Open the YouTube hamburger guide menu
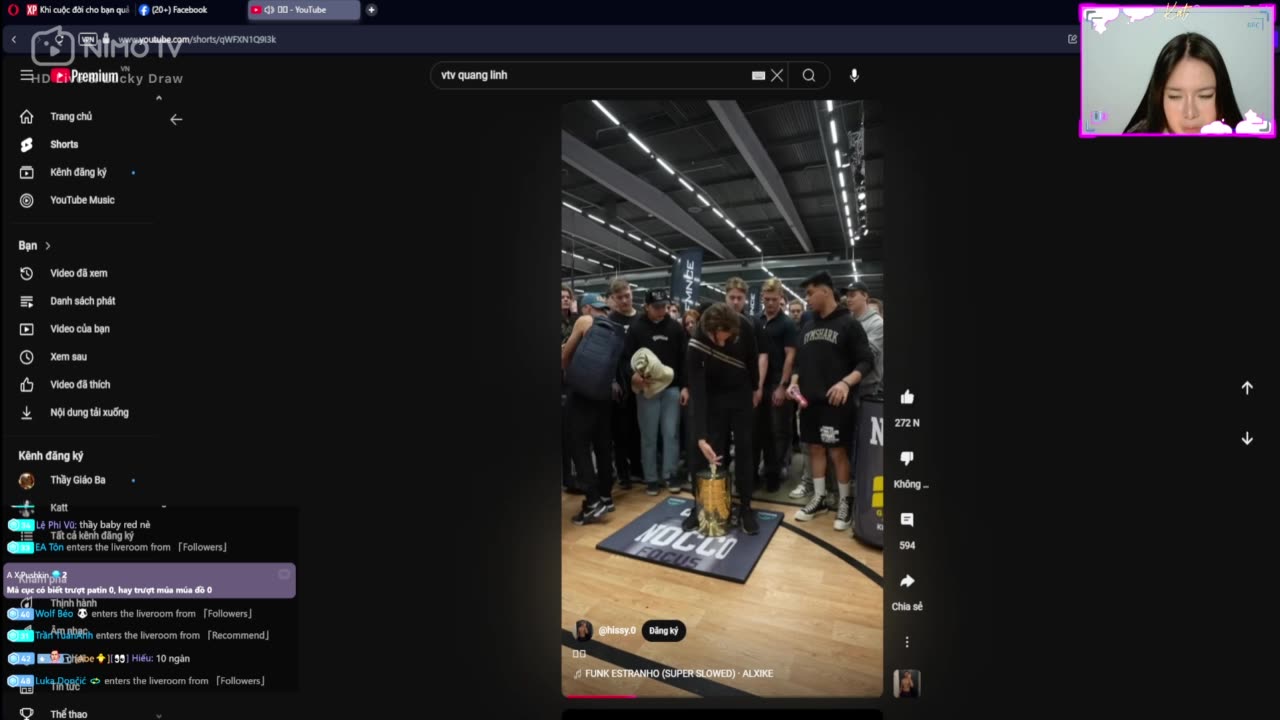 pyautogui.click(x=26, y=75)
